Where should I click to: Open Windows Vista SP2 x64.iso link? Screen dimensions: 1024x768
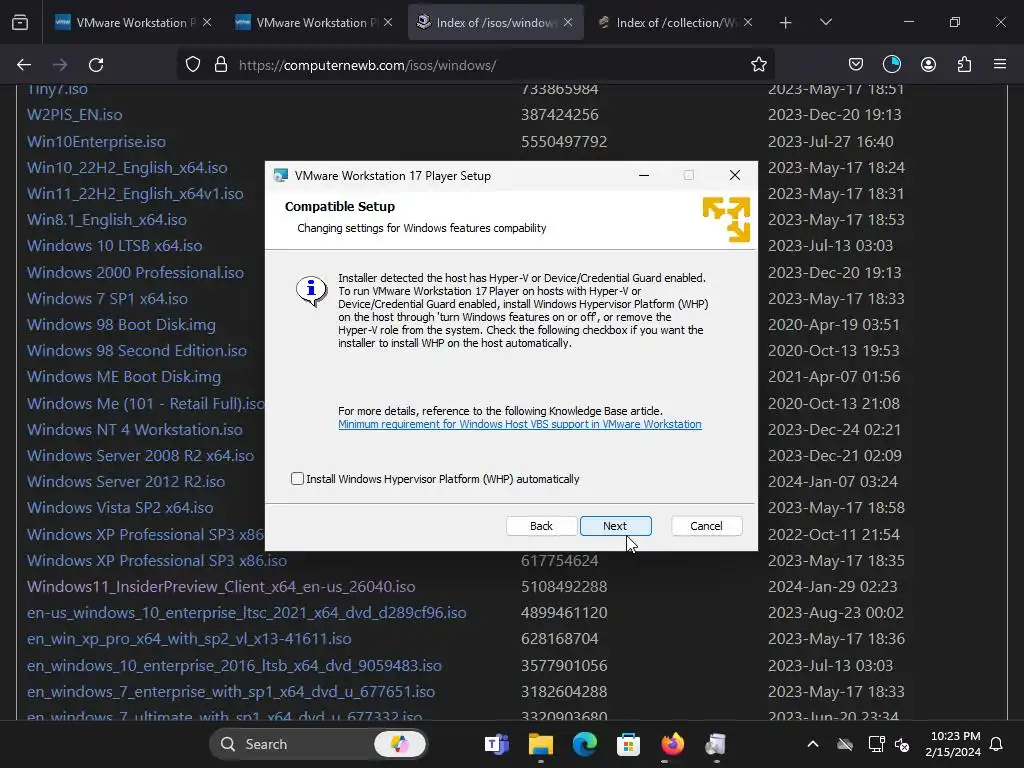tap(120, 508)
